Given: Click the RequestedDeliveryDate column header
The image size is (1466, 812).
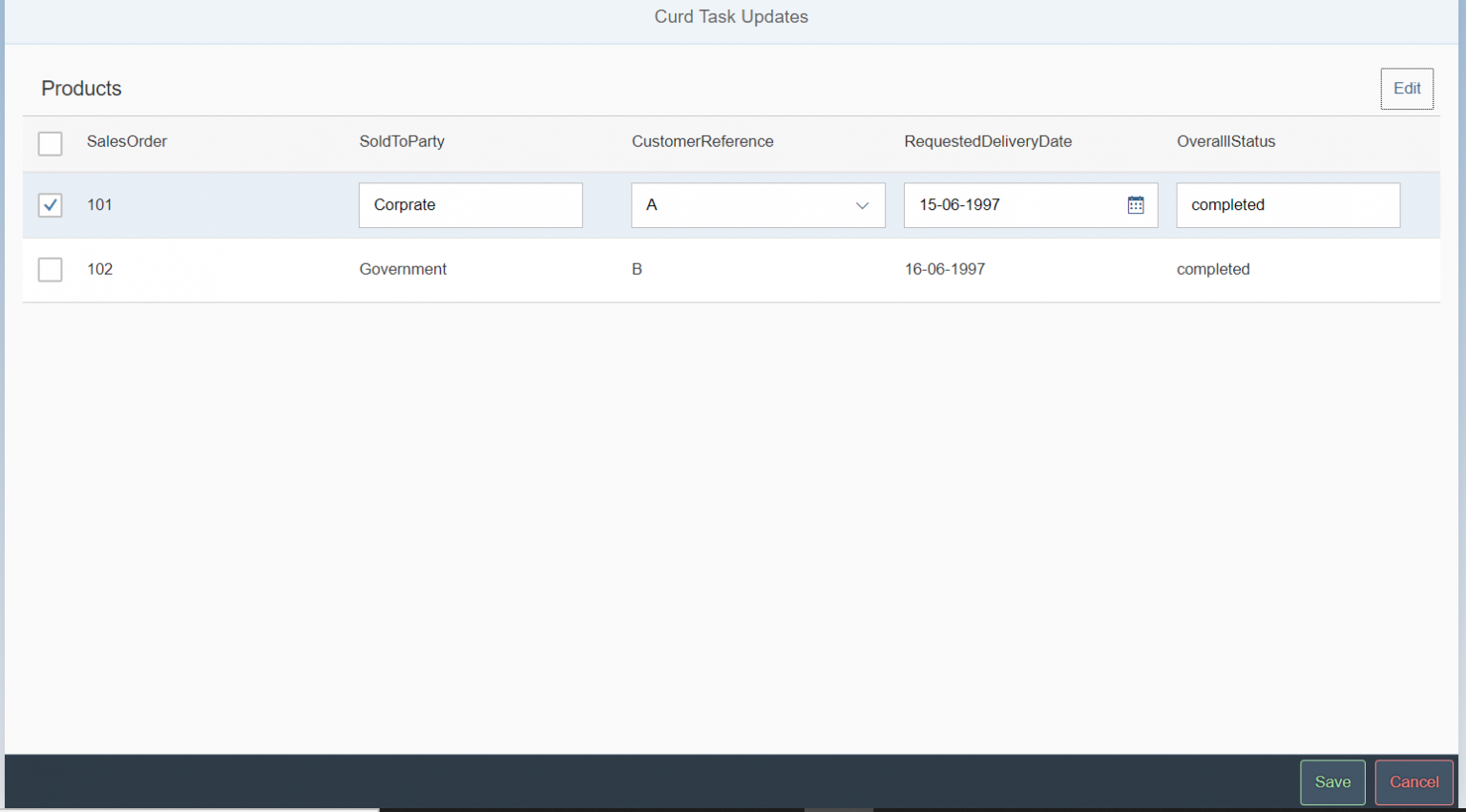Looking at the screenshot, I should (x=989, y=141).
